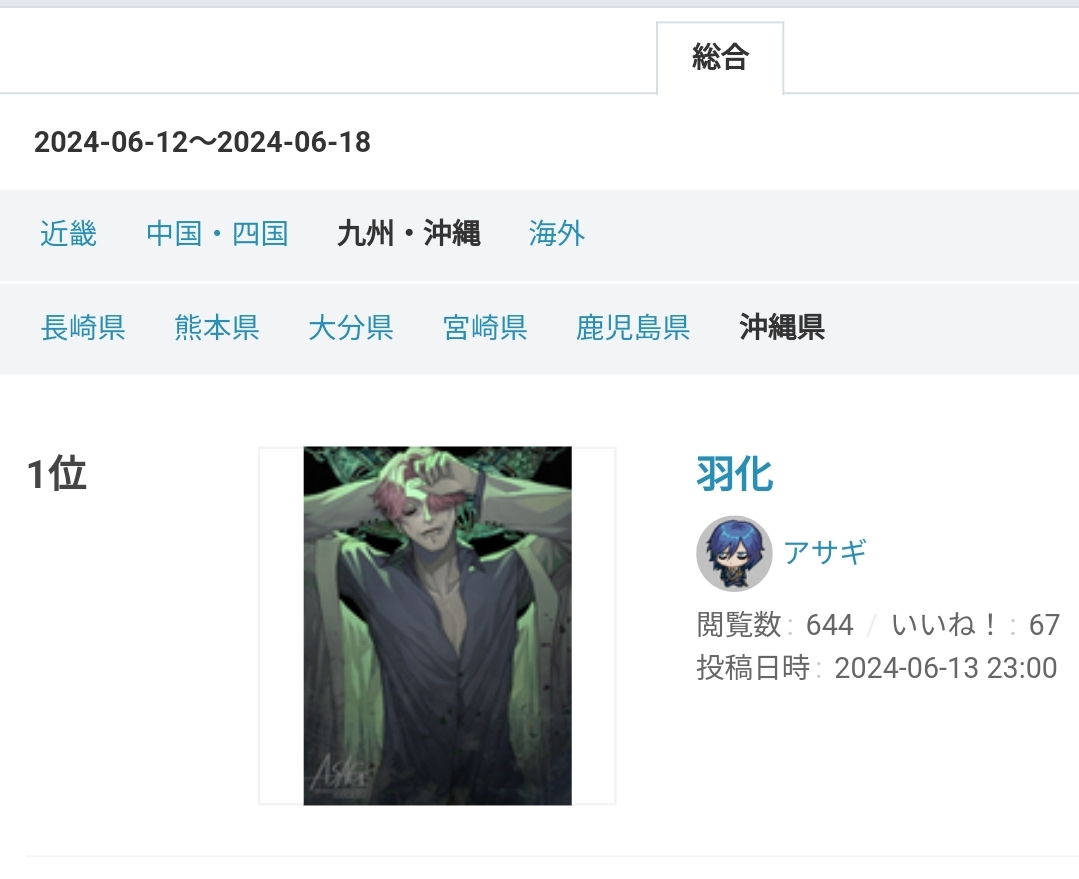Open the 羽化 artwork thumbnail
Viewport: 1079px width, 879px height.
pyautogui.click(x=437, y=626)
